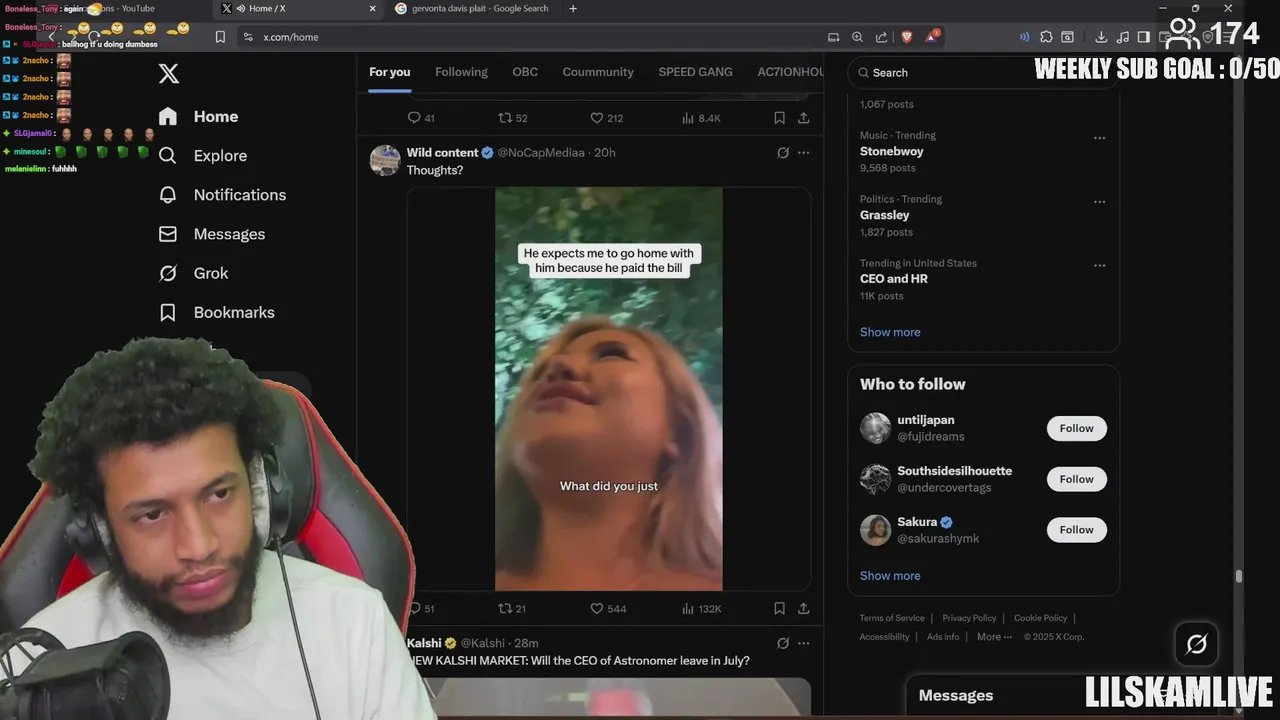Viewport: 1280px width, 720px height.
Task: View analytics for post with 8.4K views
Action: [701, 118]
